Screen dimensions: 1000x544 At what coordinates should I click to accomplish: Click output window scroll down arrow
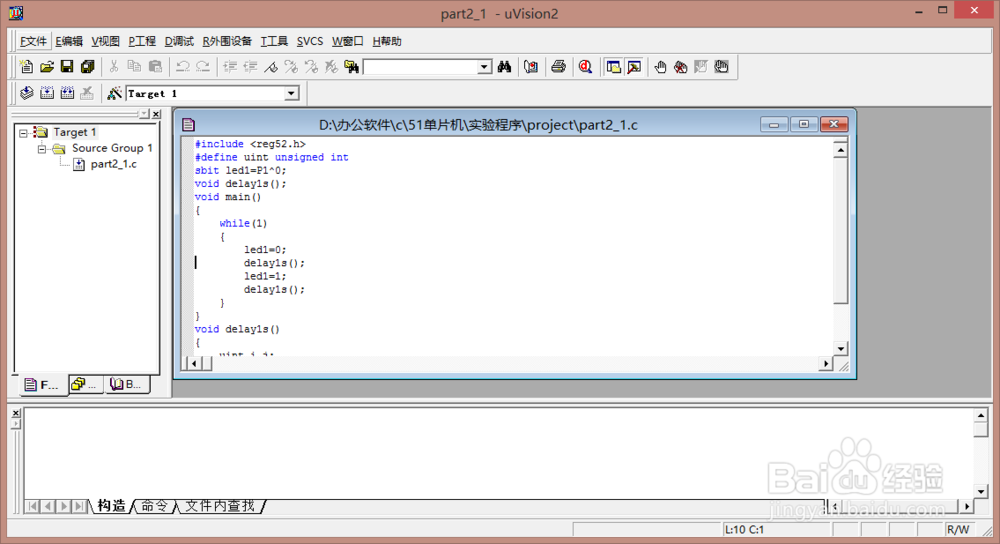[x=981, y=491]
